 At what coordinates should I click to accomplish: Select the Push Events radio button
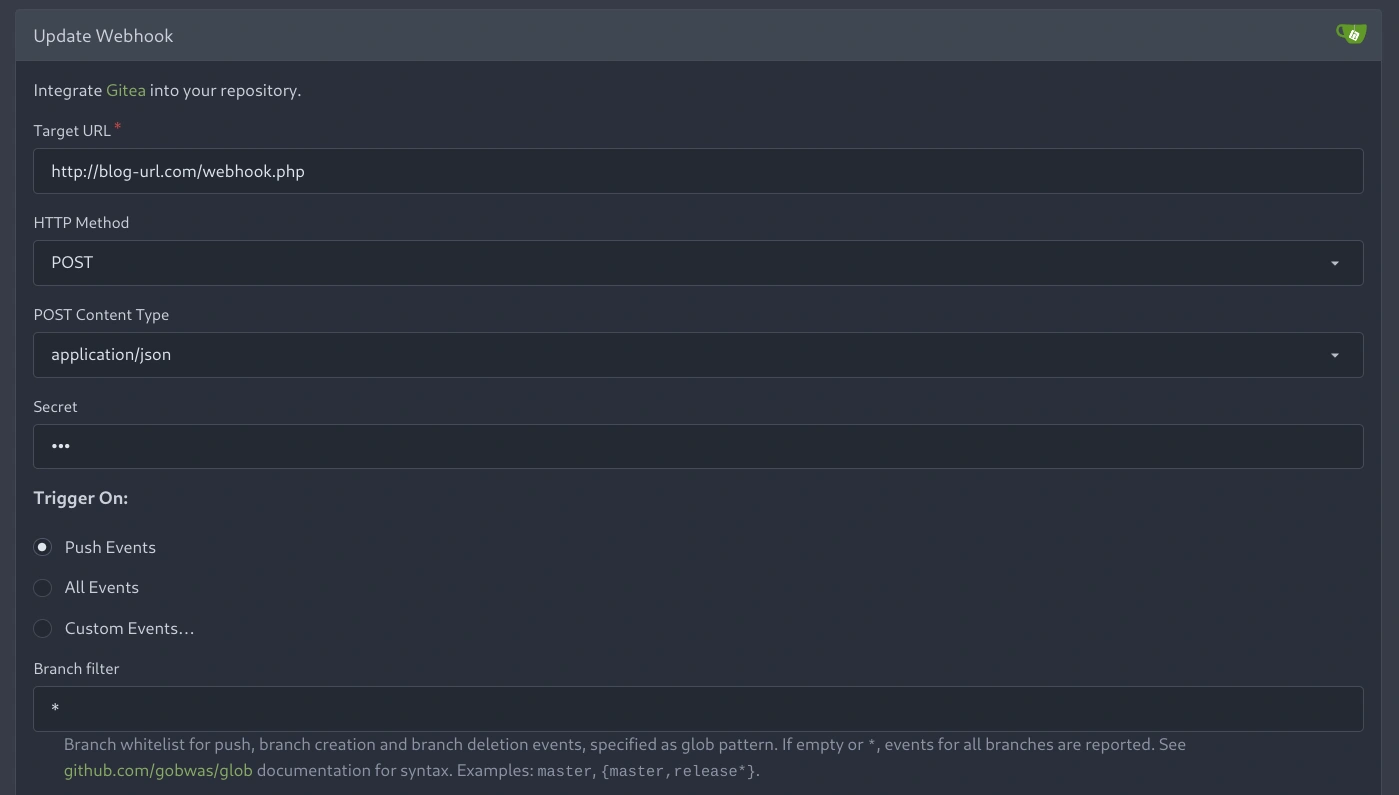coord(43,547)
